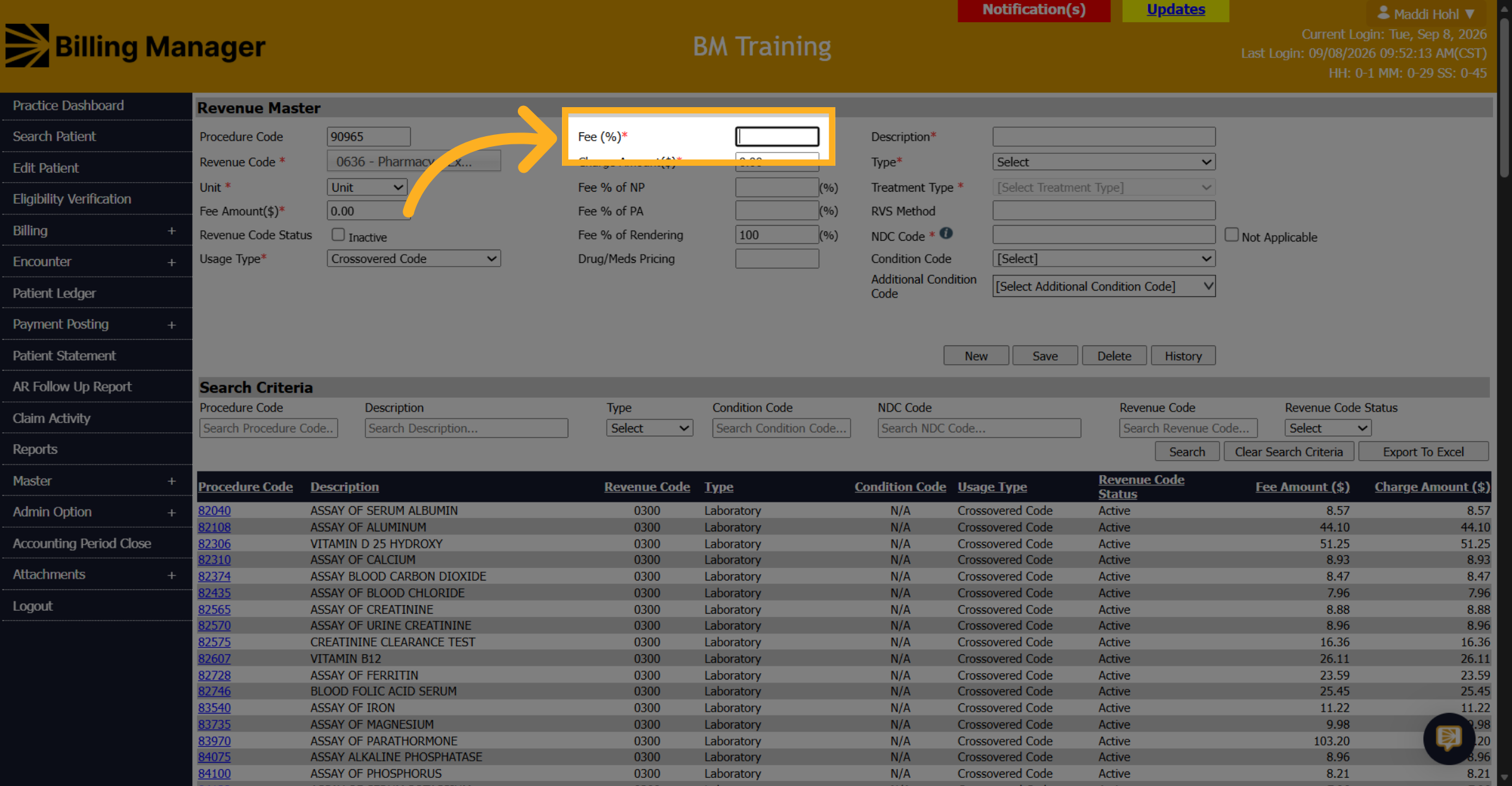Click the Search NDC Code field

[x=979, y=428]
